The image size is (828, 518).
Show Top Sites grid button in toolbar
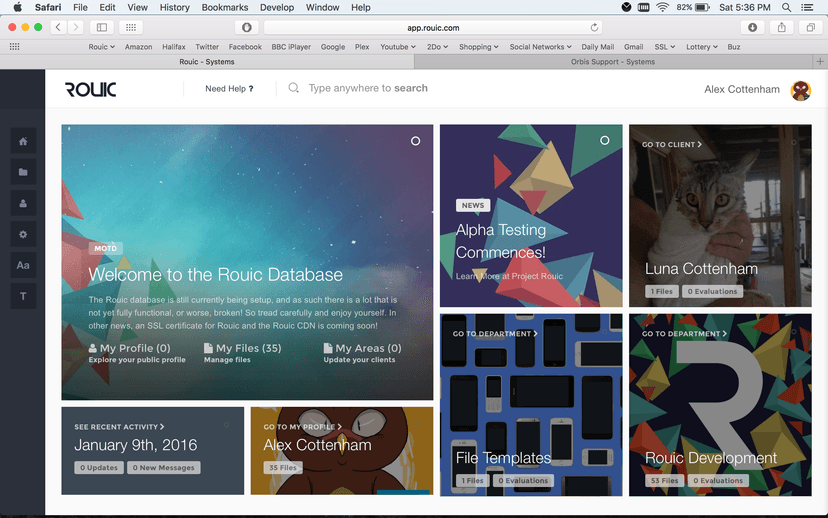(131, 27)
